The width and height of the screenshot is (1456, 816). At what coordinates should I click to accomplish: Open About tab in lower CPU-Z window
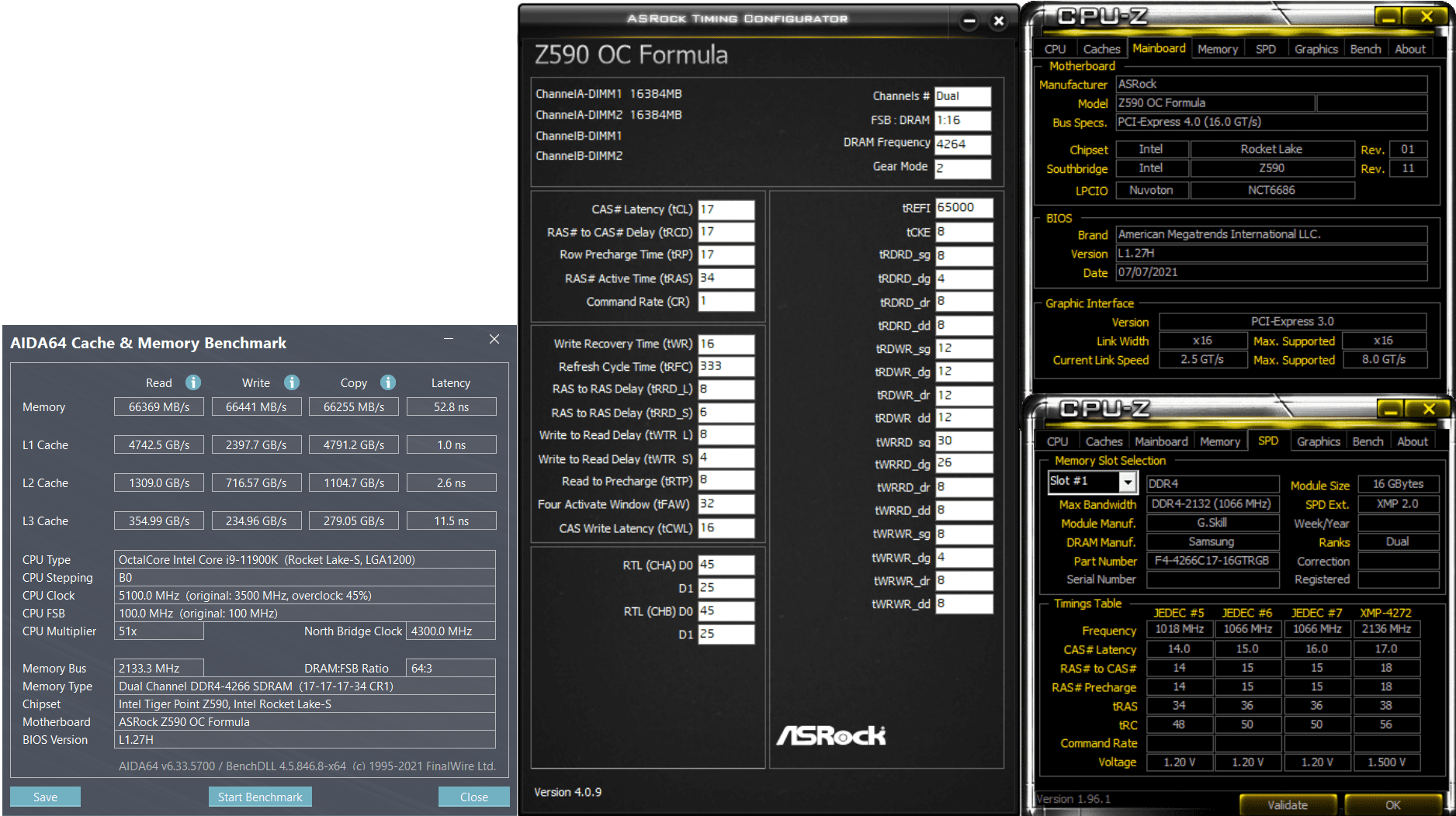pyautogui.click(x=1412, y=441)
